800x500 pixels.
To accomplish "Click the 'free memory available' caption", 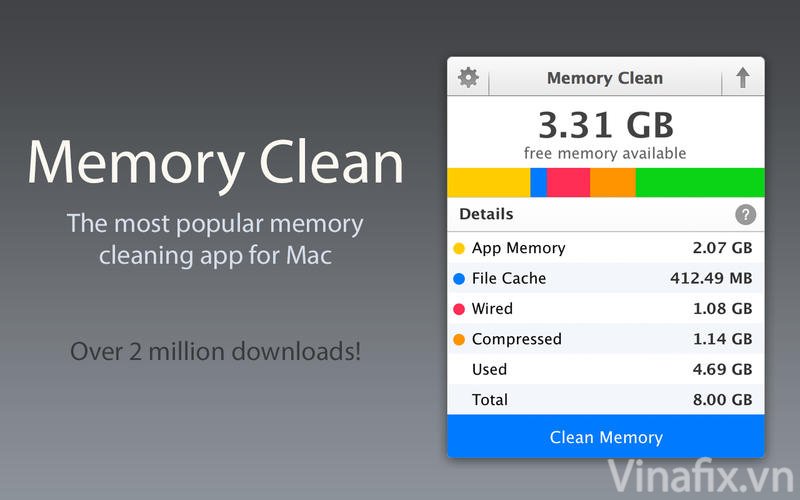I will (x=605, y=153).
